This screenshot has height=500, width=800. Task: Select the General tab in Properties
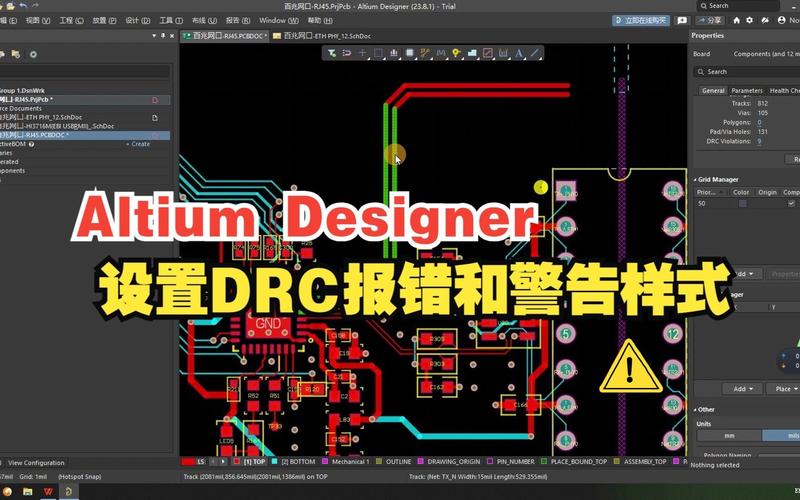coord(713,90)
